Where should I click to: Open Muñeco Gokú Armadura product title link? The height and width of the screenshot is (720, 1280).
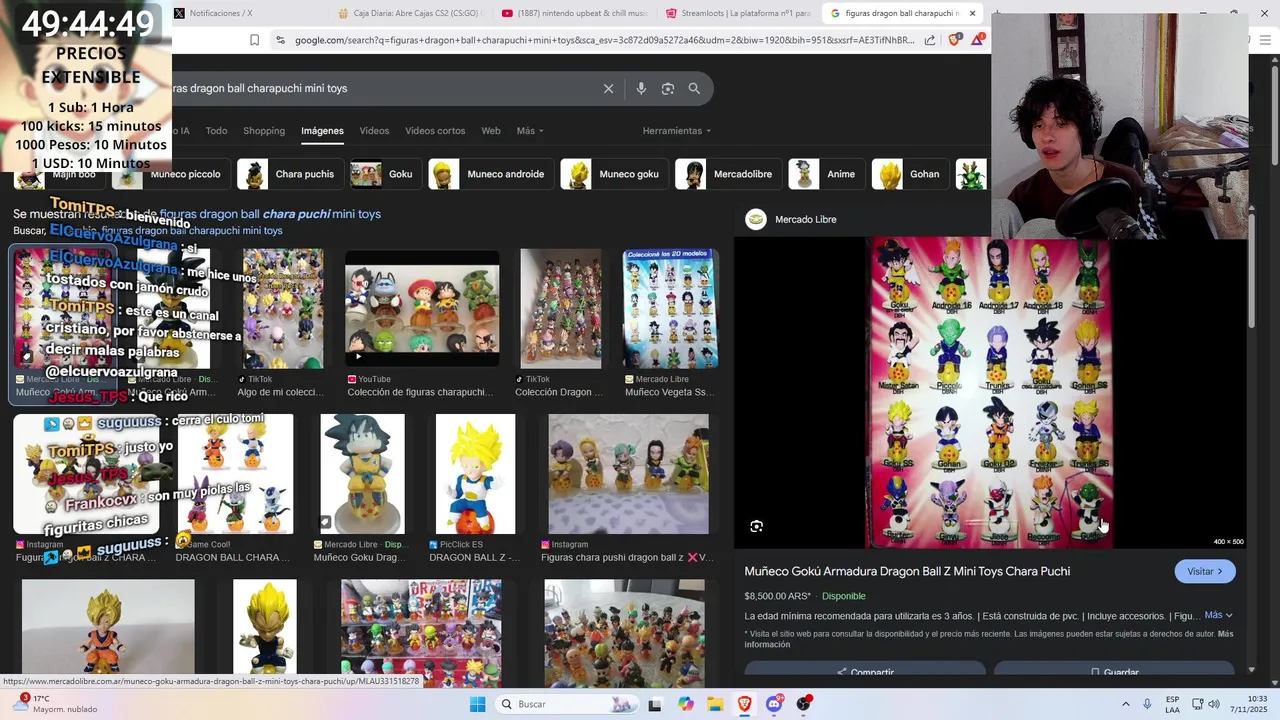point(907,571)
